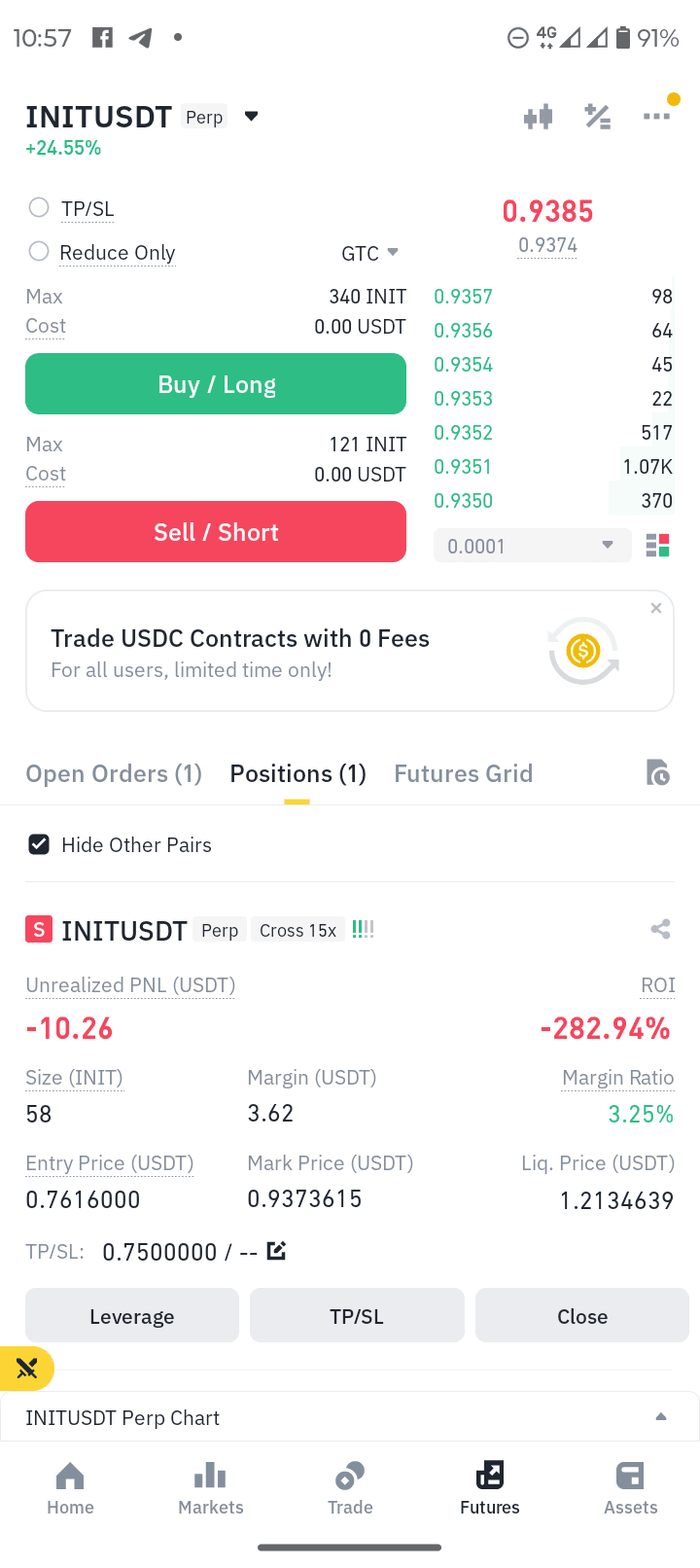Tap the yellow floating tools badge

(26, 1369)
